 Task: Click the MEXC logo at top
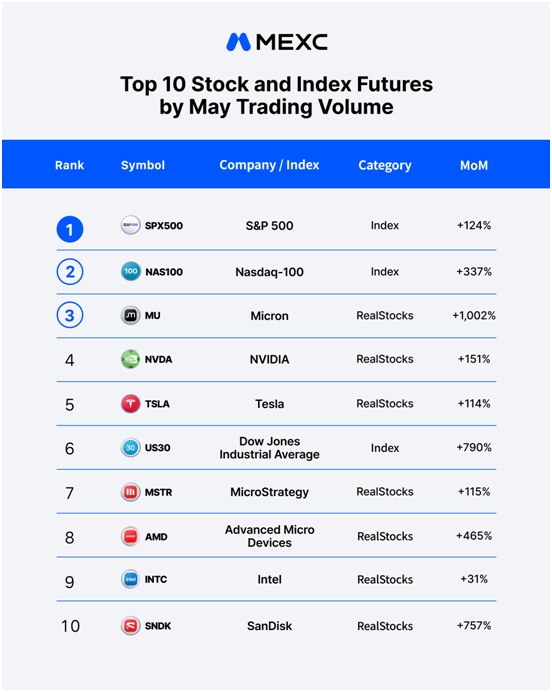[277, 42]
